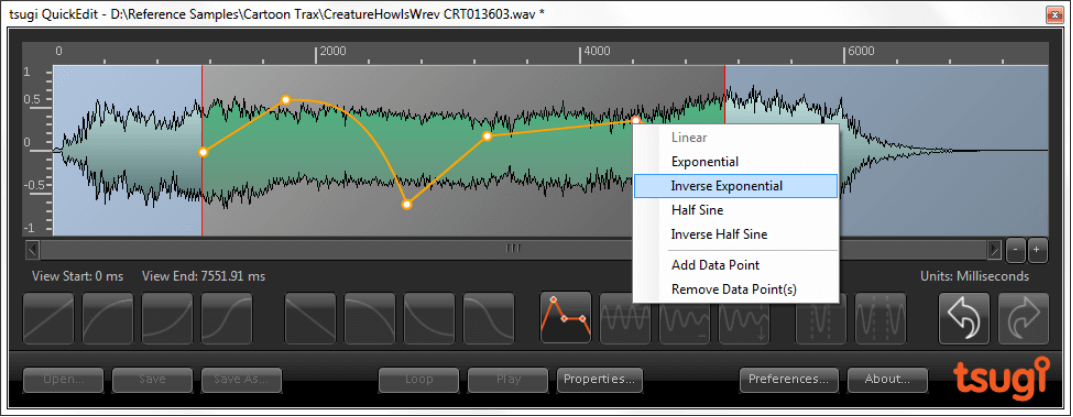The width and height of the screenshot is (1073, 417).
Task: Select the logarithmic fade-in curve icon
Action: (x=107, y=318)
